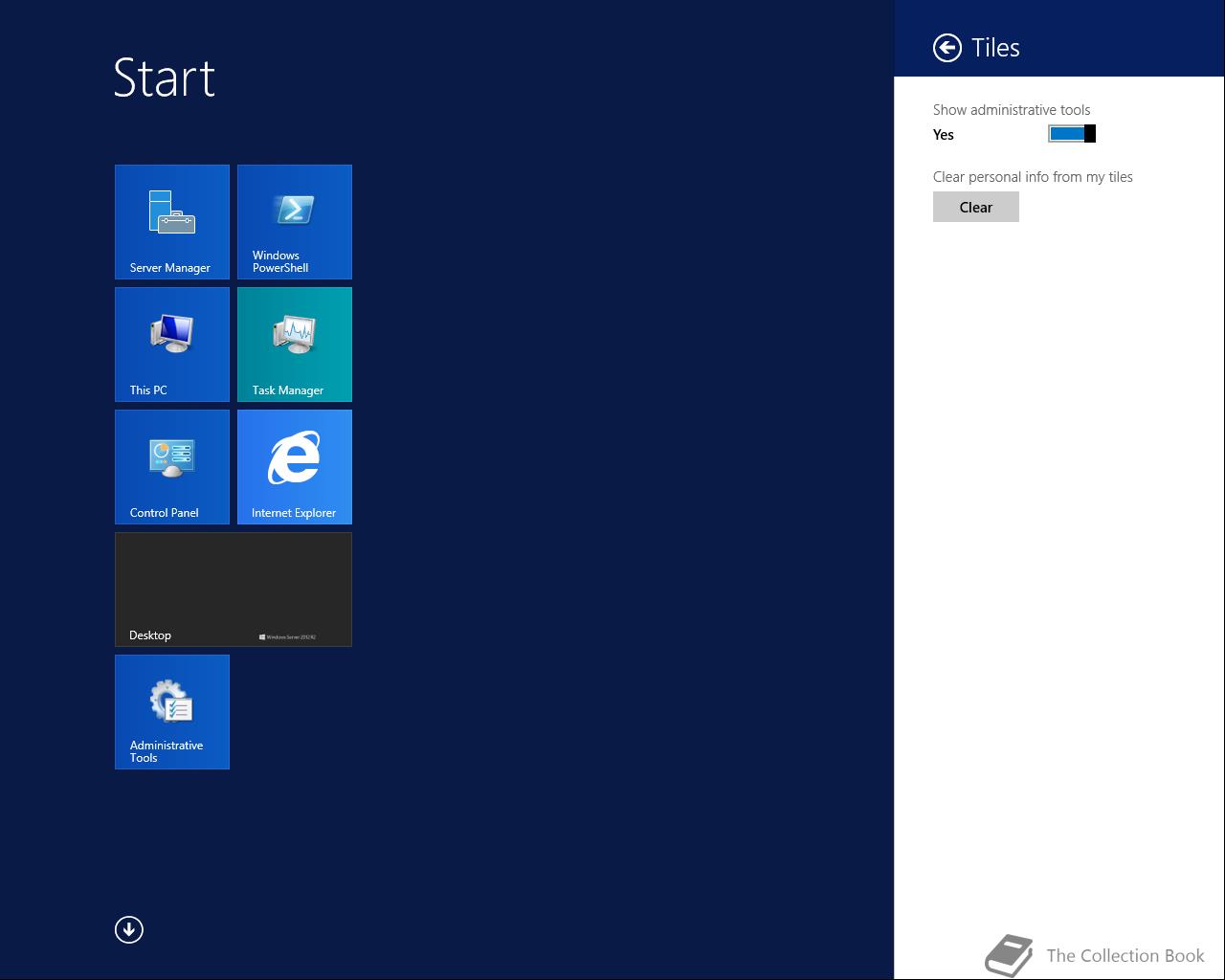This screenshot has height=980, width=1225.
Task: Click the Start heading
Action: tap(165, 78)
